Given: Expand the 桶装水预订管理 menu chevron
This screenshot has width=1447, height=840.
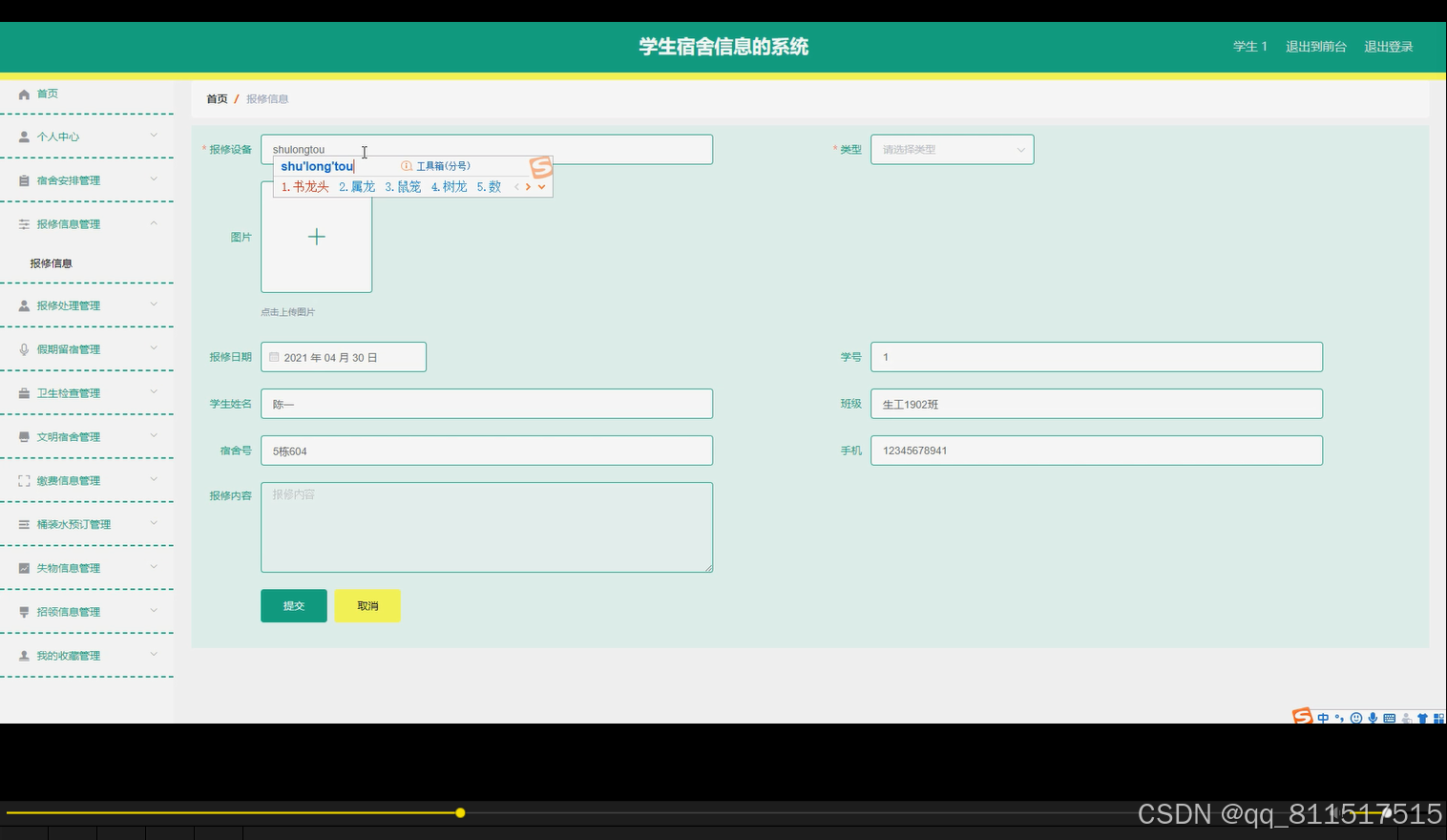Looking at the screenshot, I should (x=154, y=524).
